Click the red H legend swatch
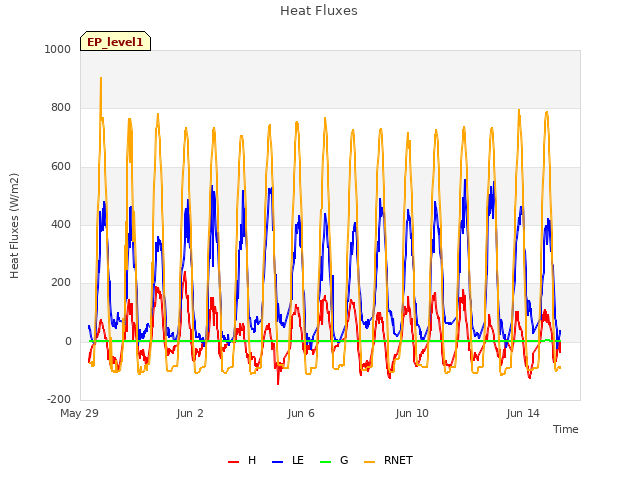The height and width of the screenshot is (480, 640). click(233, 462)
